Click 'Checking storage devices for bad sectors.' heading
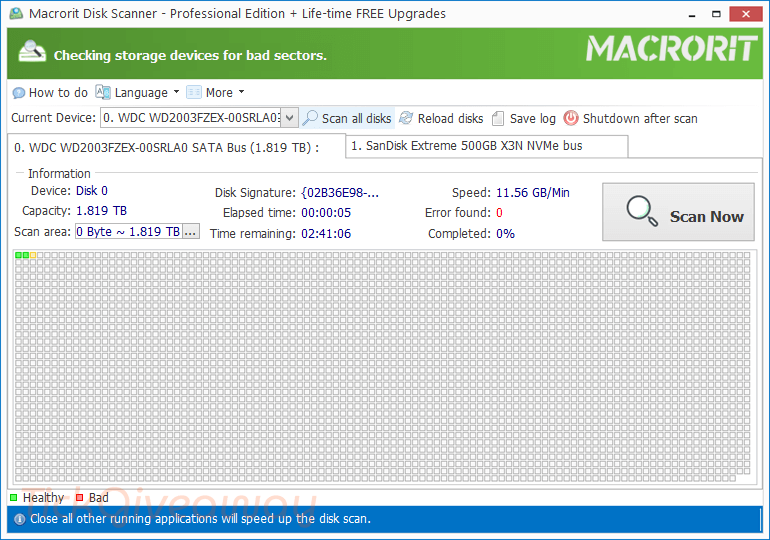 [190, 55]
